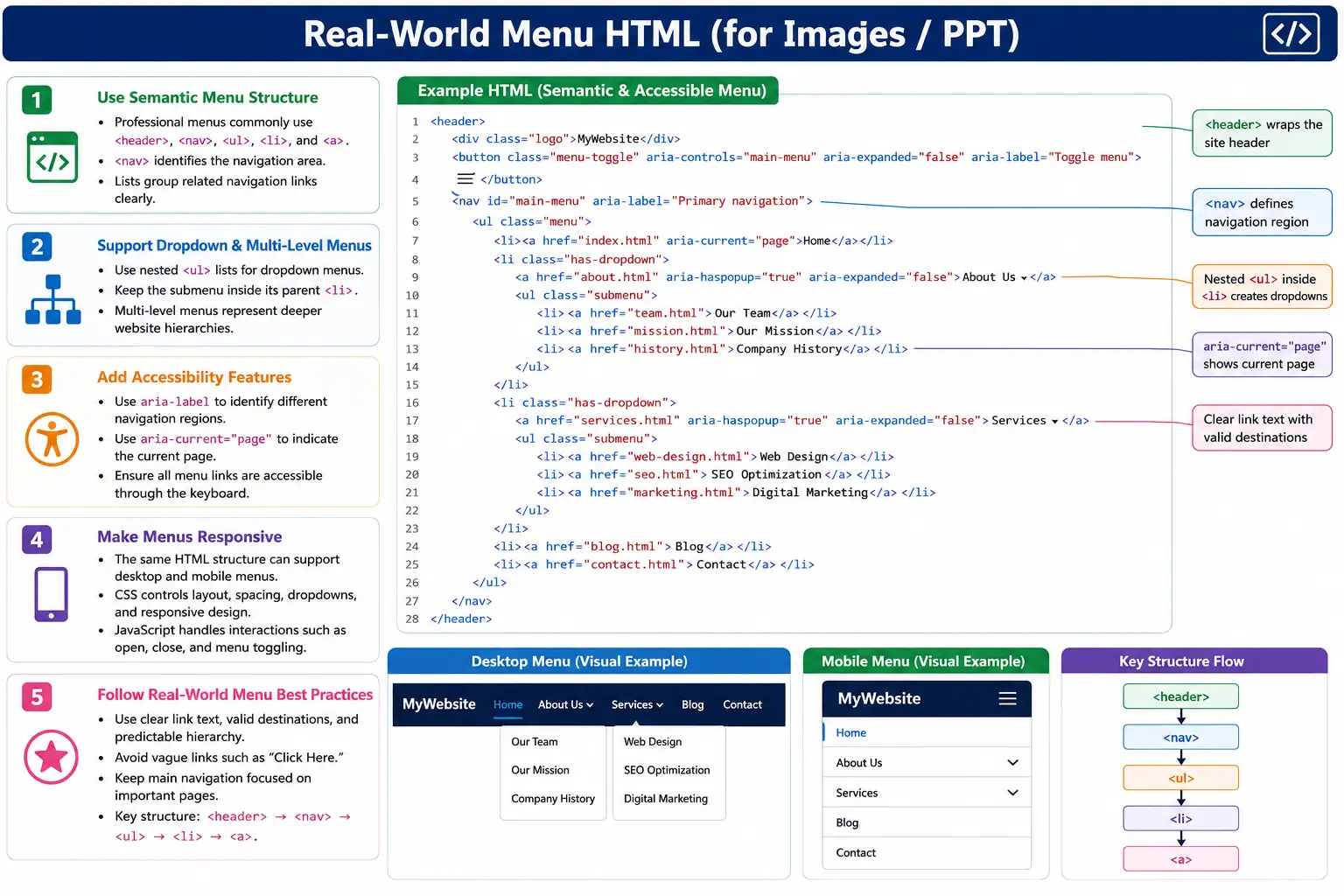Choose SEO Optimization submenu entry

click(x=667, y=770)
